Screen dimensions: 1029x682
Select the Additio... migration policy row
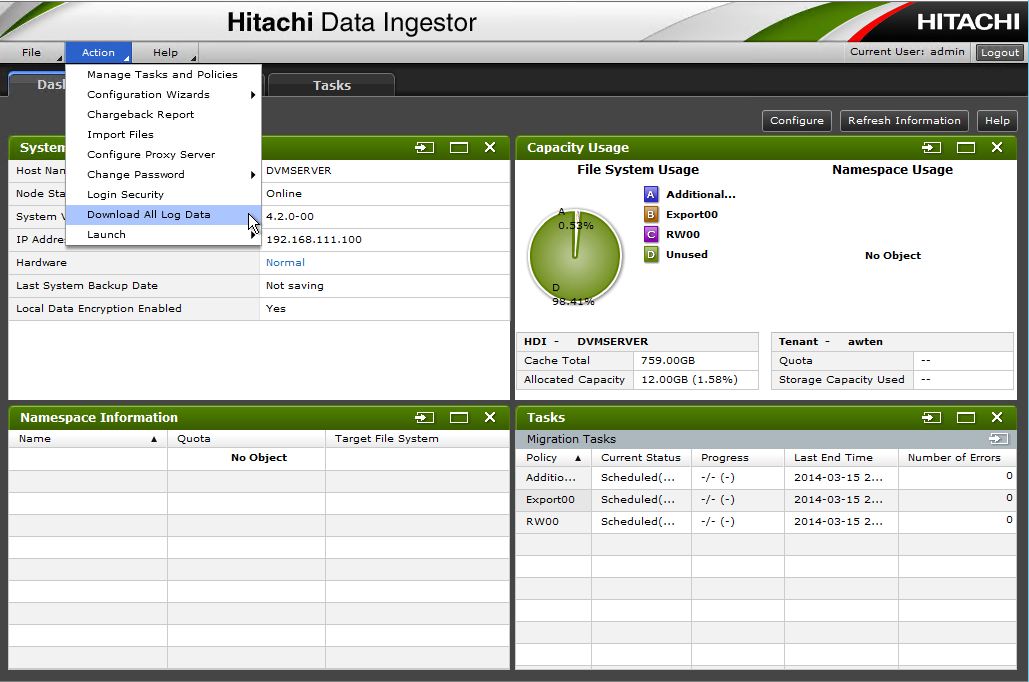point(766,478)
